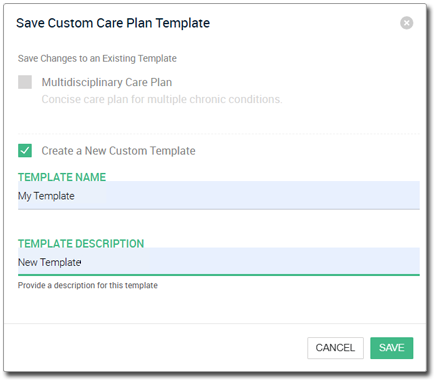Click the 'Concise care plan for multiple chronic conditions' text
The height and width of the screenshot is (381, 435).
click(162, 99)
